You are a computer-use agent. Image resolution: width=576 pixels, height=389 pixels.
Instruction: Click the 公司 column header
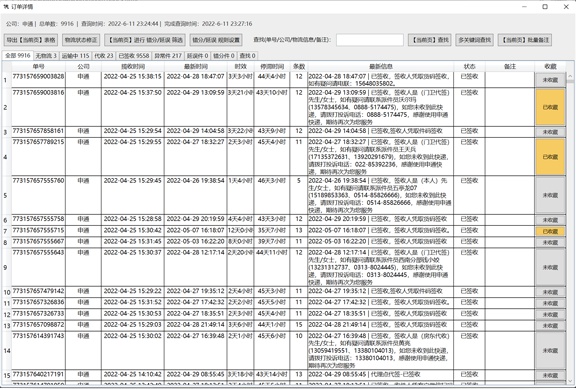(83, 66)
